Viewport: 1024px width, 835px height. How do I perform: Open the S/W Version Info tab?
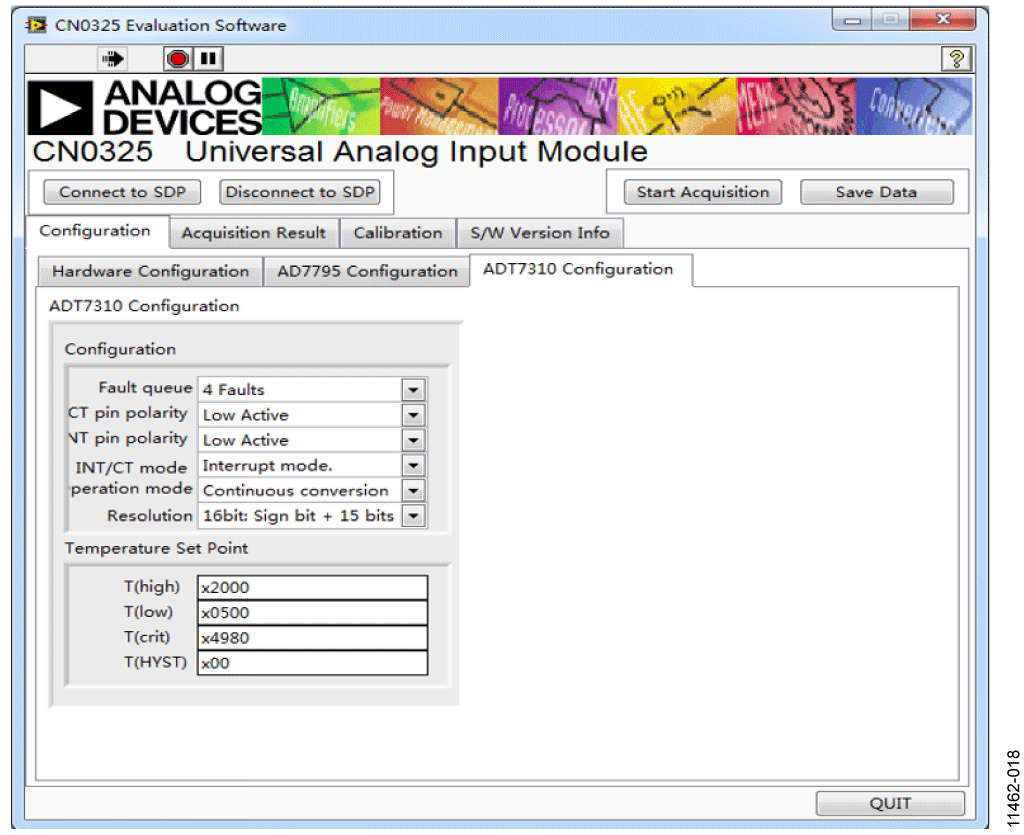(x=539, y=233)
